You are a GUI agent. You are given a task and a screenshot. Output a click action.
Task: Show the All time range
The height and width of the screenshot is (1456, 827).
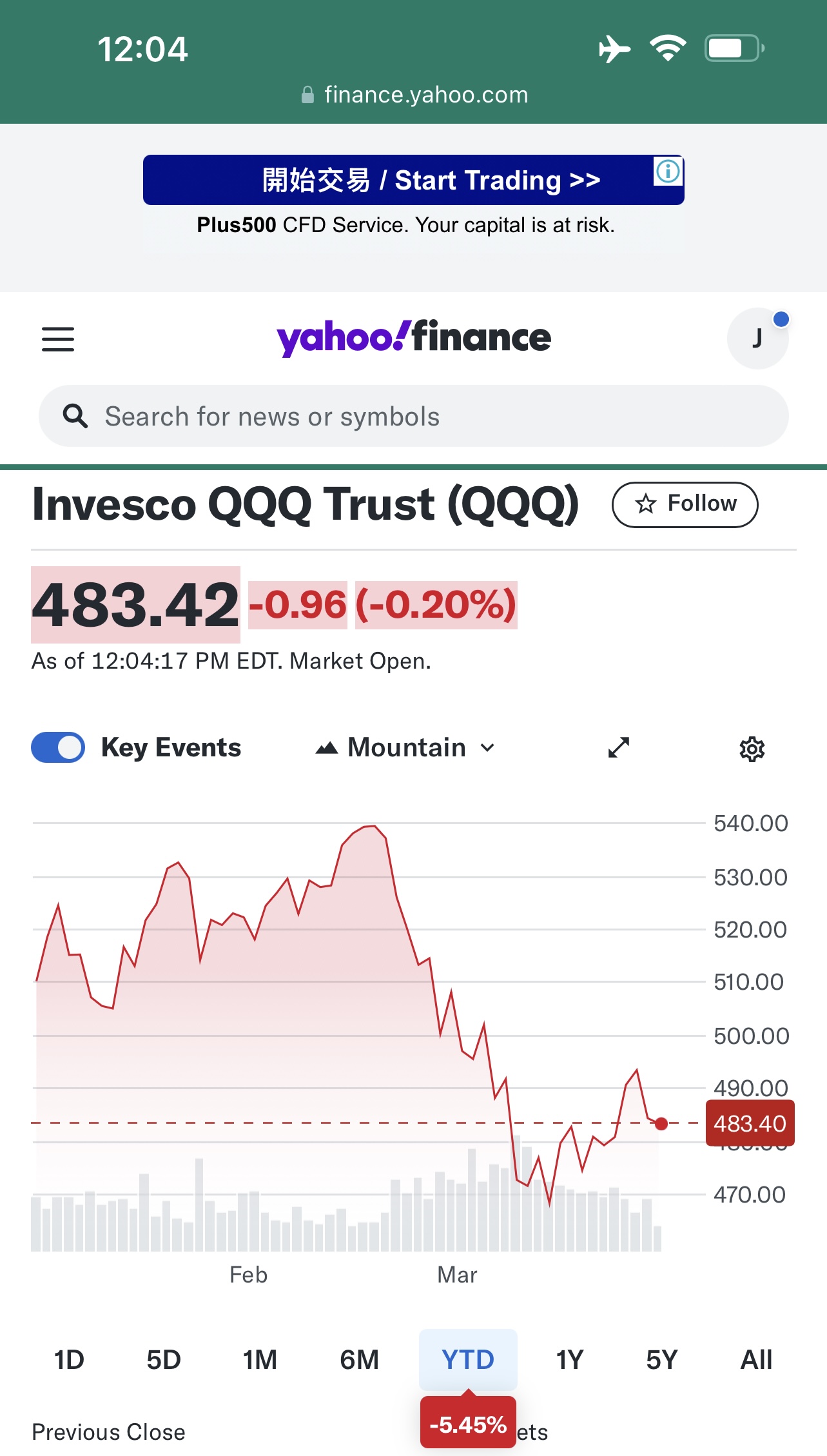tap(756, 1359)
